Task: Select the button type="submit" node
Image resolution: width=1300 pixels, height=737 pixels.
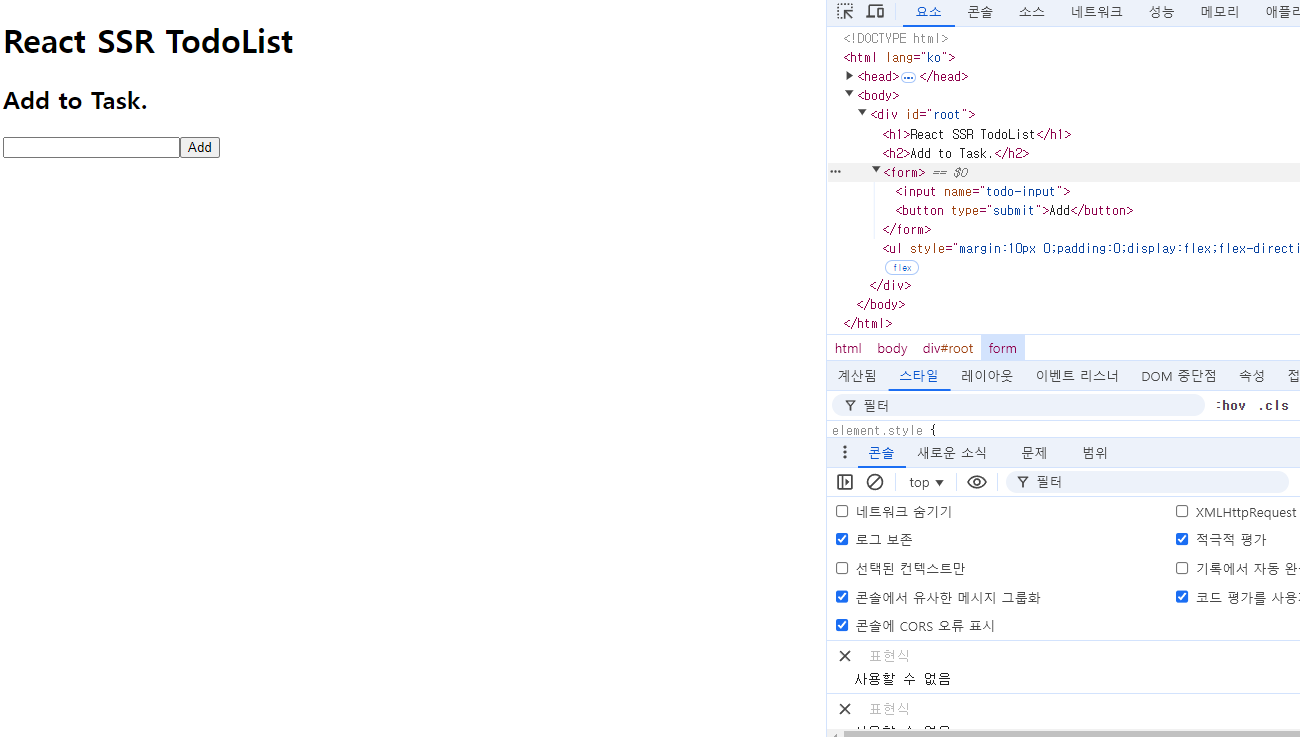Action: tap(1014, 211)
